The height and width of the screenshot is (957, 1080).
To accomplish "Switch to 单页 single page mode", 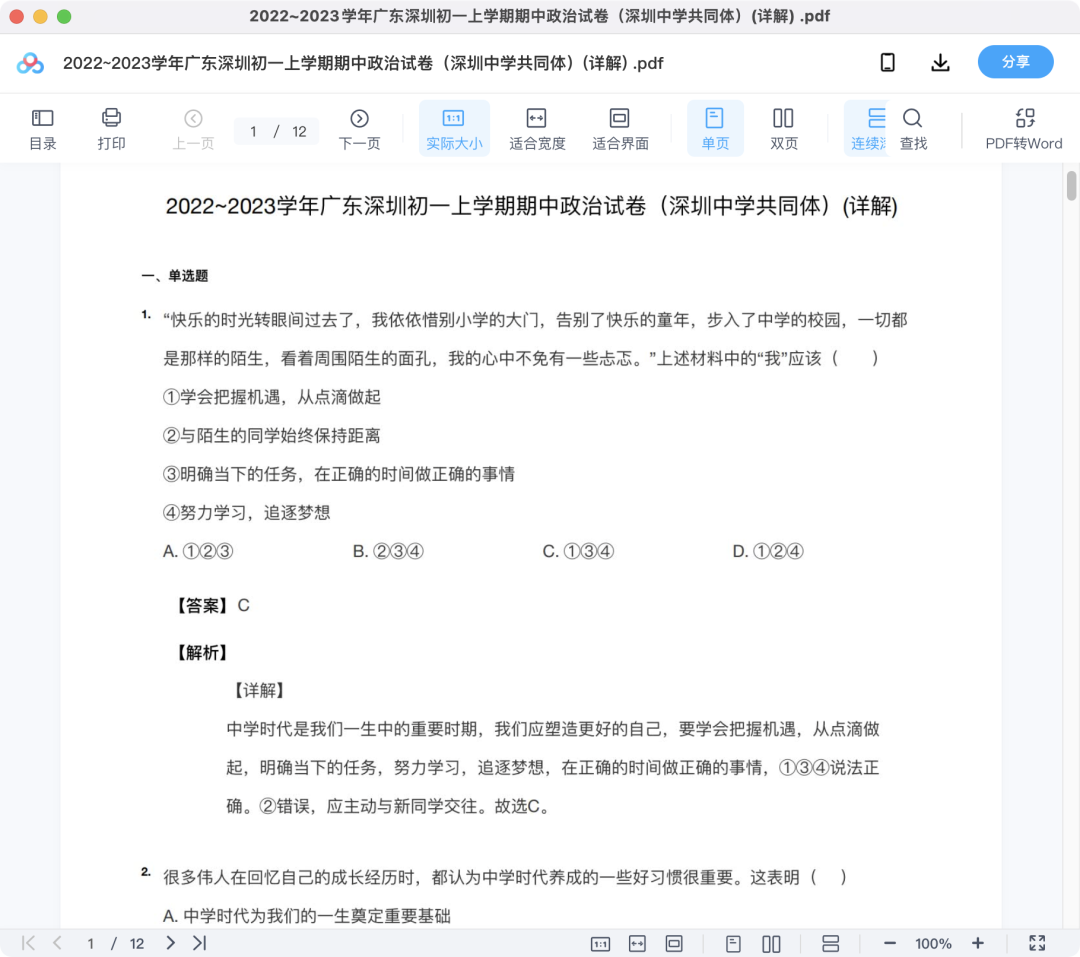I will pyautogui.click(x=715, y=129).
